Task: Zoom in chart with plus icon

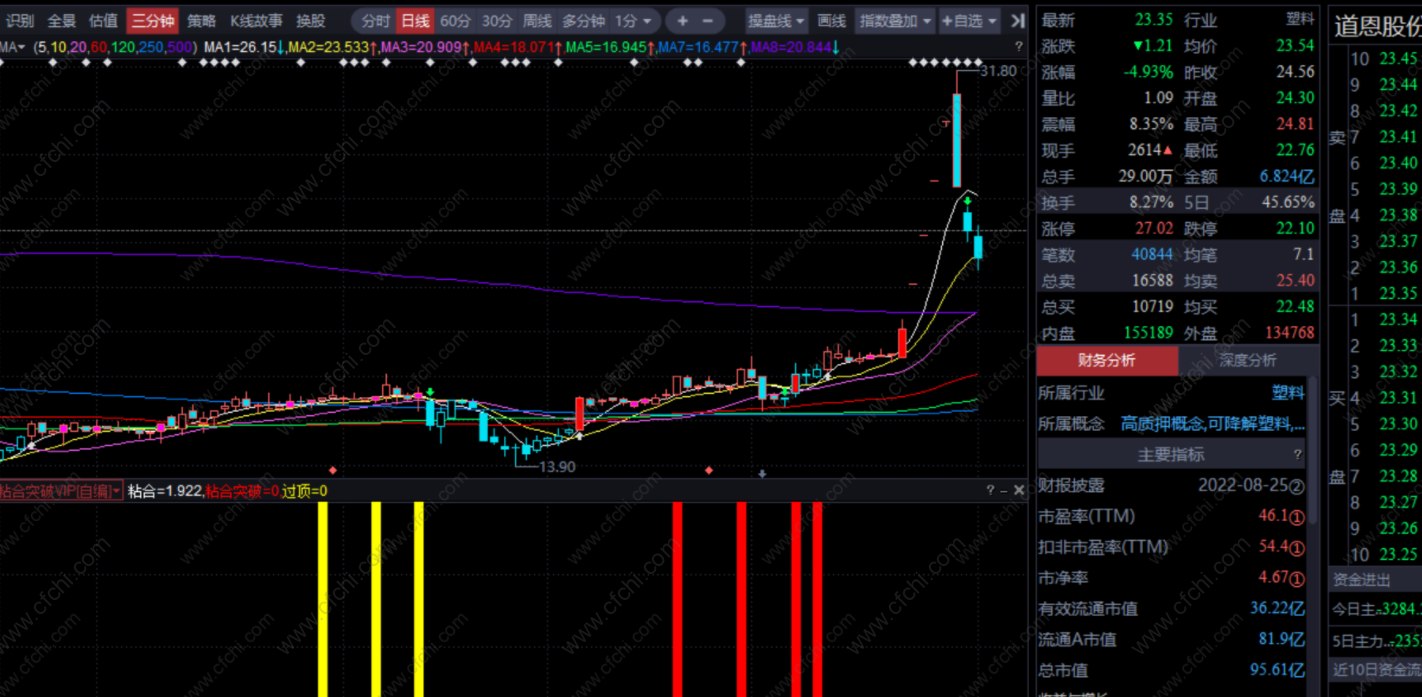Action: pos(683,20)
